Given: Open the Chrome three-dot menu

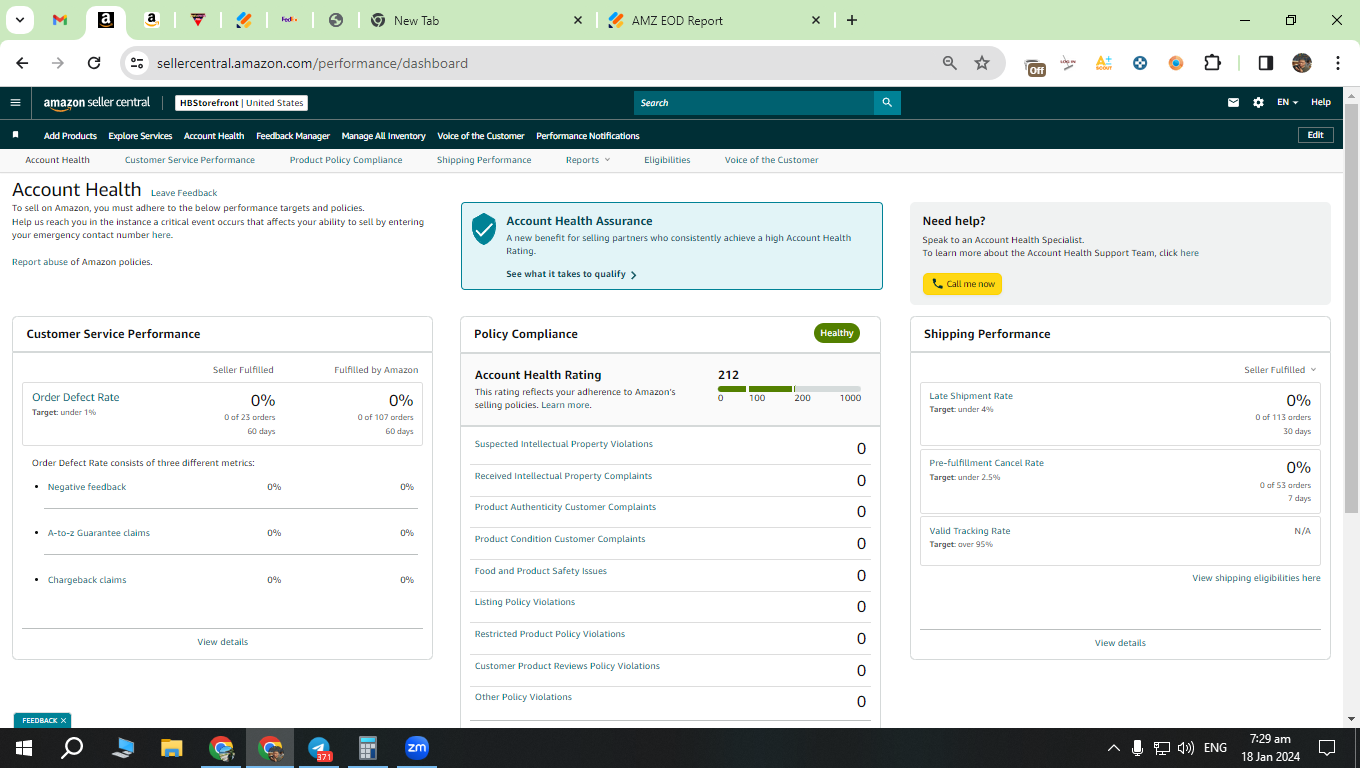Looking at the screenshot, I should [1338, 63].
